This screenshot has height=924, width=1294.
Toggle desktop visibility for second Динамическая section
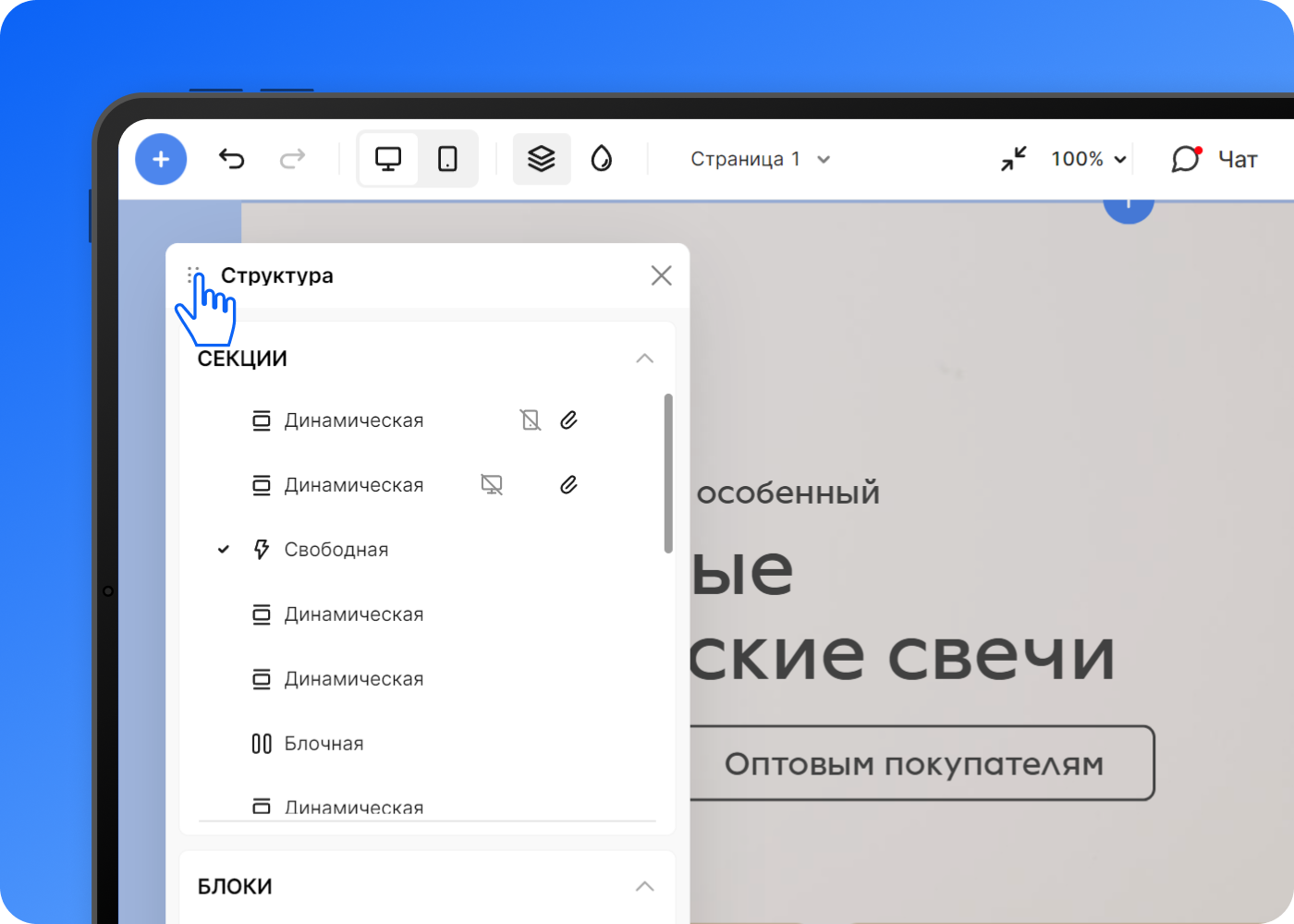click(x=492, y=485)
